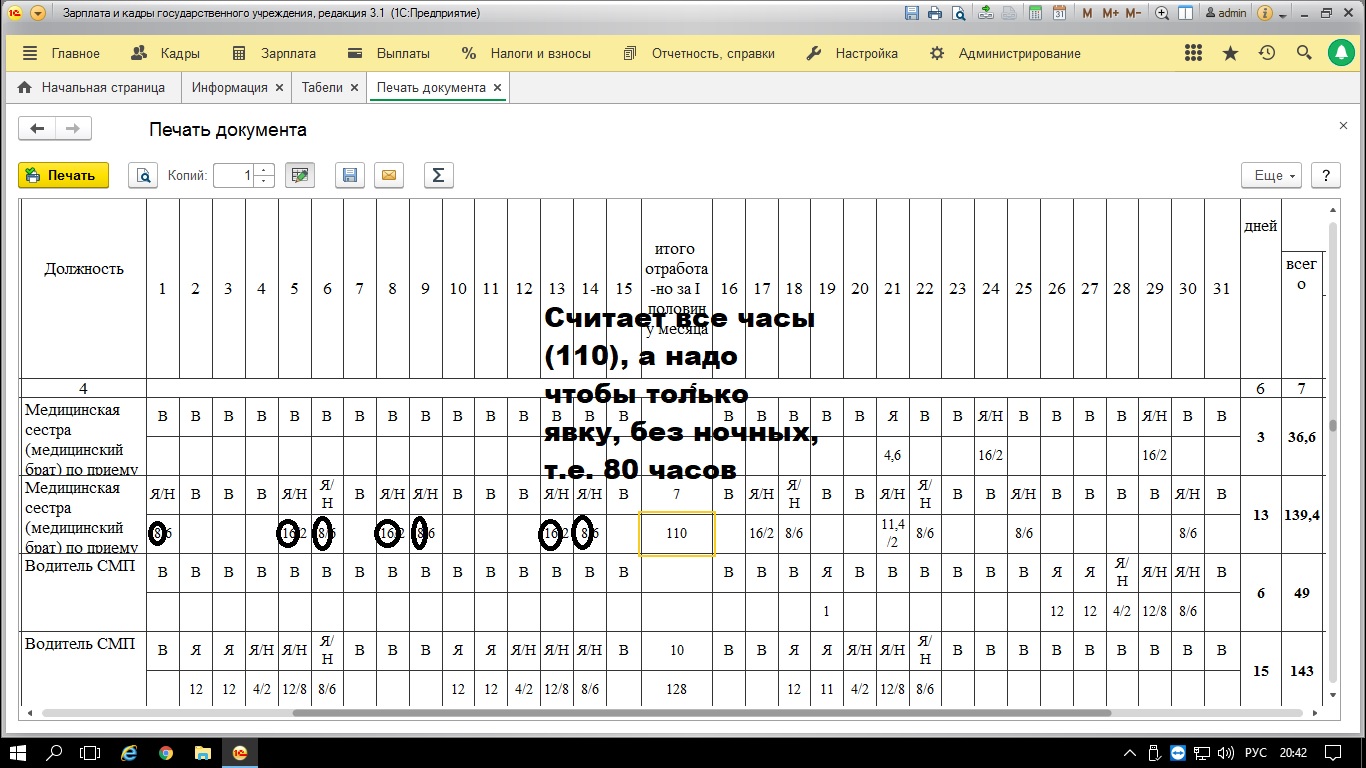Click the panel layout icon in the title bar
Image resolution: width=1366 pixels, height=768 pixels.
click(x=1185, y=13)
